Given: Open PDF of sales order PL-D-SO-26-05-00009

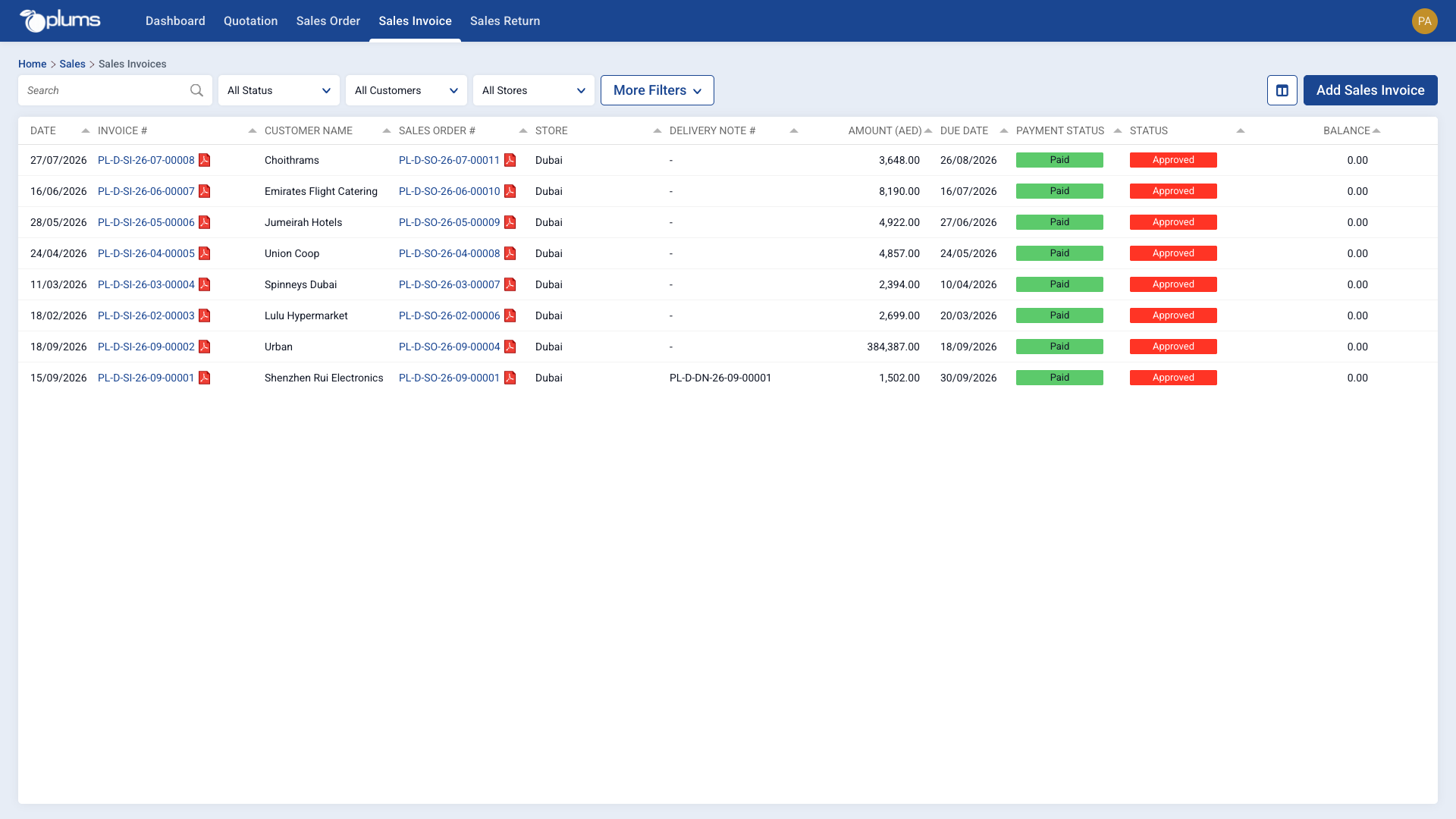Looking at the screenshot, I should coord(510,222).
